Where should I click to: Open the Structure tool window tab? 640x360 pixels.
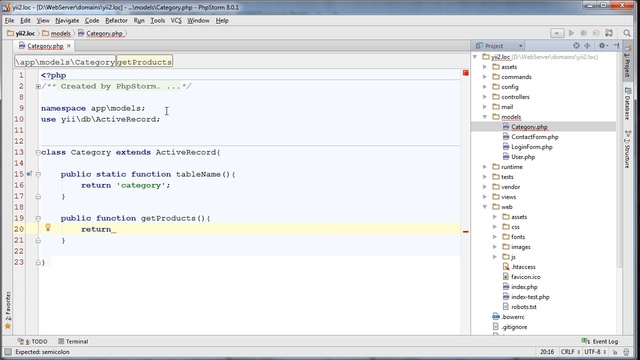point(628,149)
